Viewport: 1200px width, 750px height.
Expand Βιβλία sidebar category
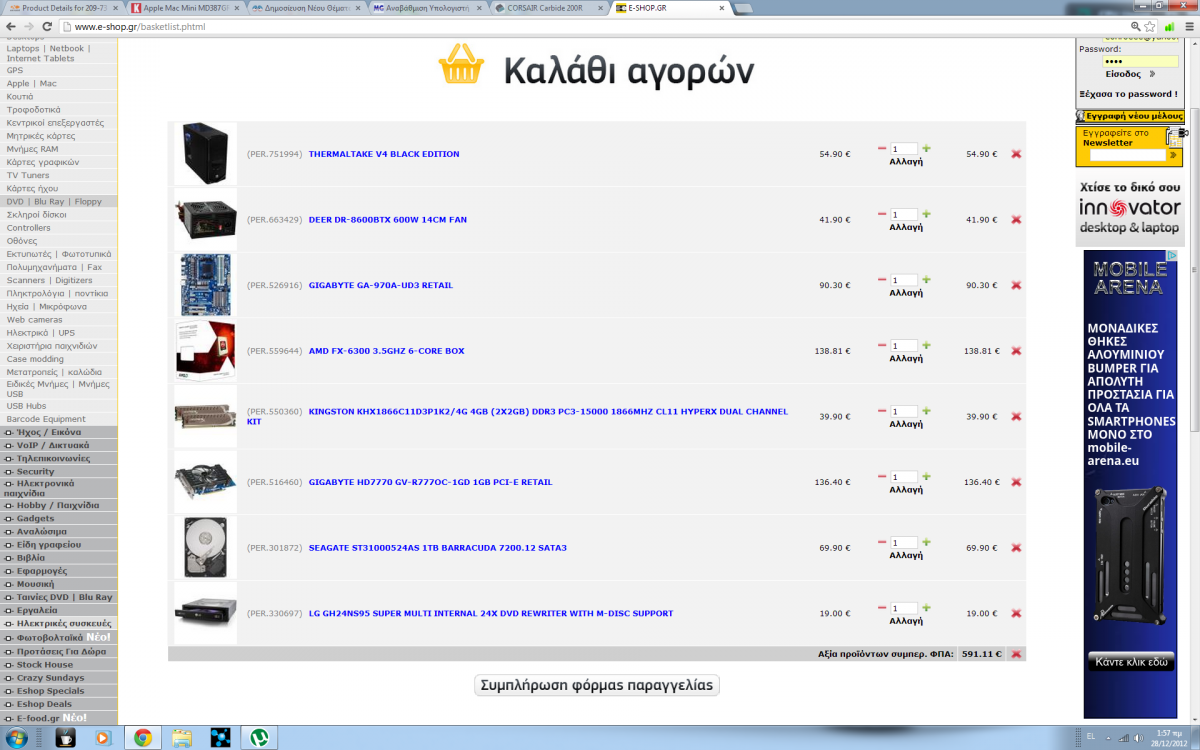click(x=59, y=557)
